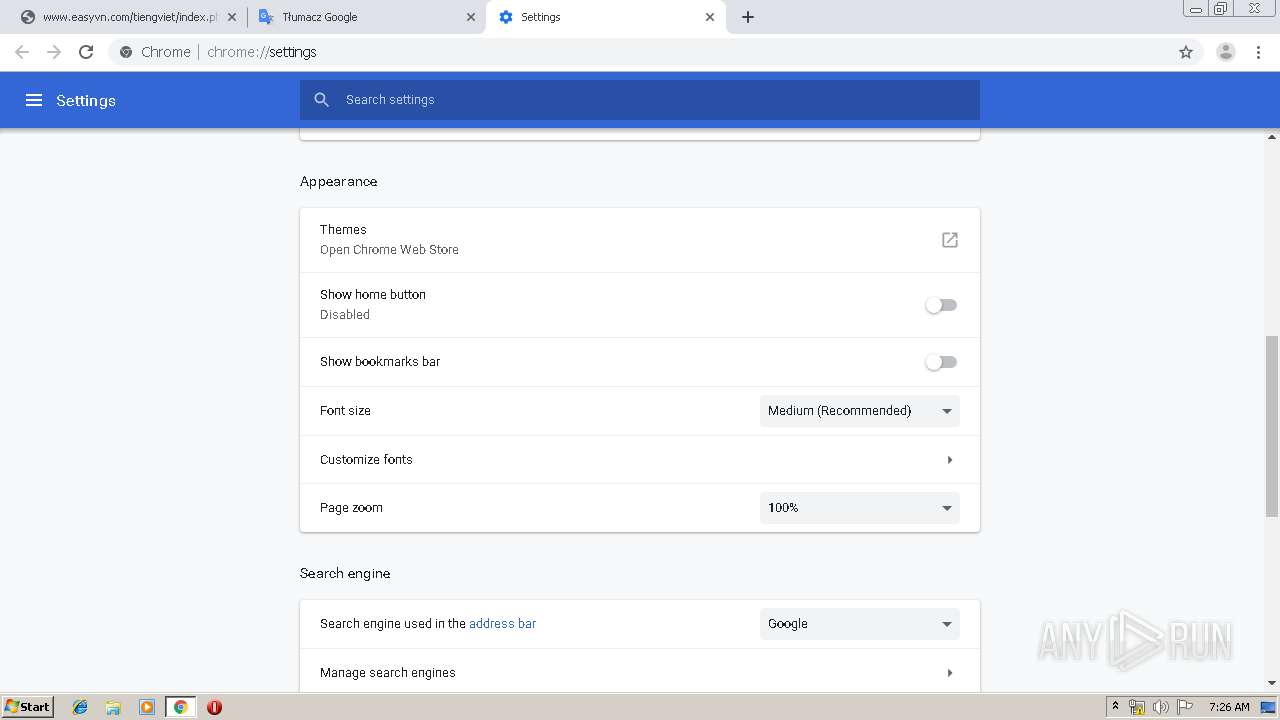
Task: Close the easyvn.com tab
Action: point(232,17)
